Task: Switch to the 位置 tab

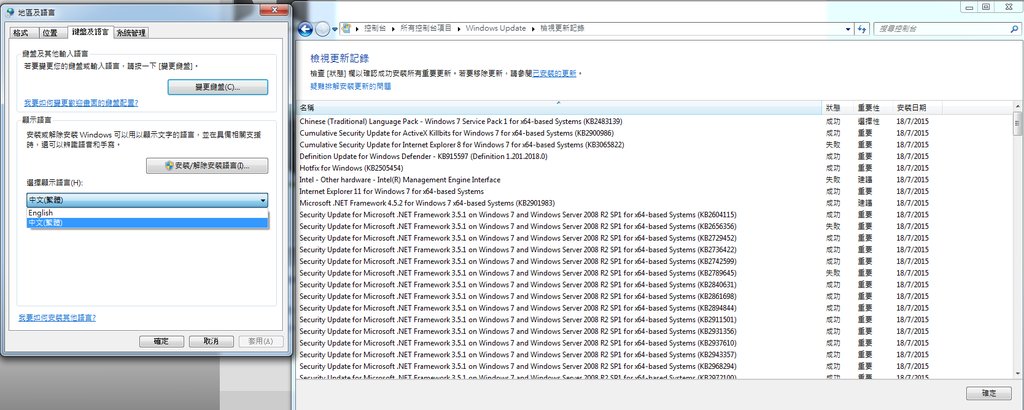Action: (x=50, y=33)
